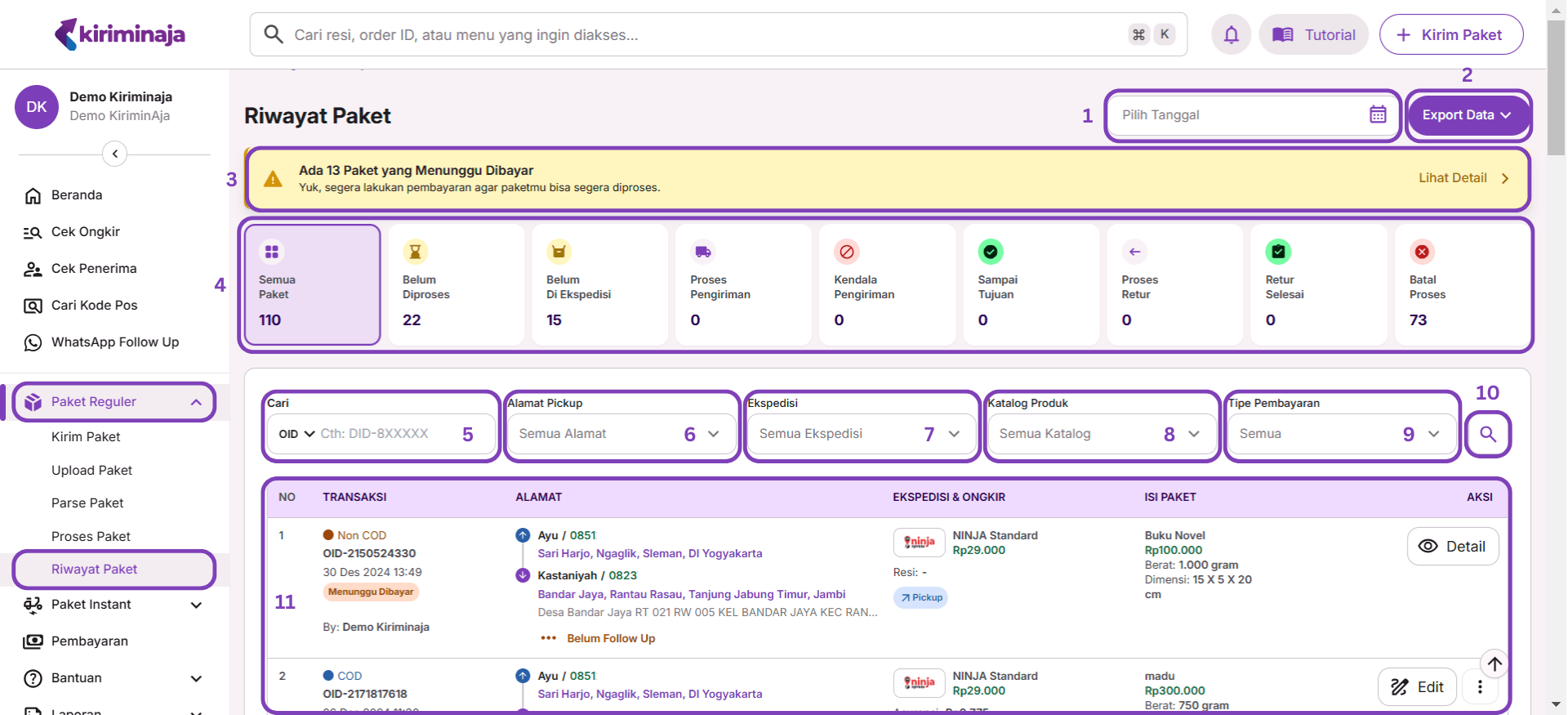Screen dimensions: 1568x715
Task: Select the Sampai Tujuan status card
Action: point(1028,285)
